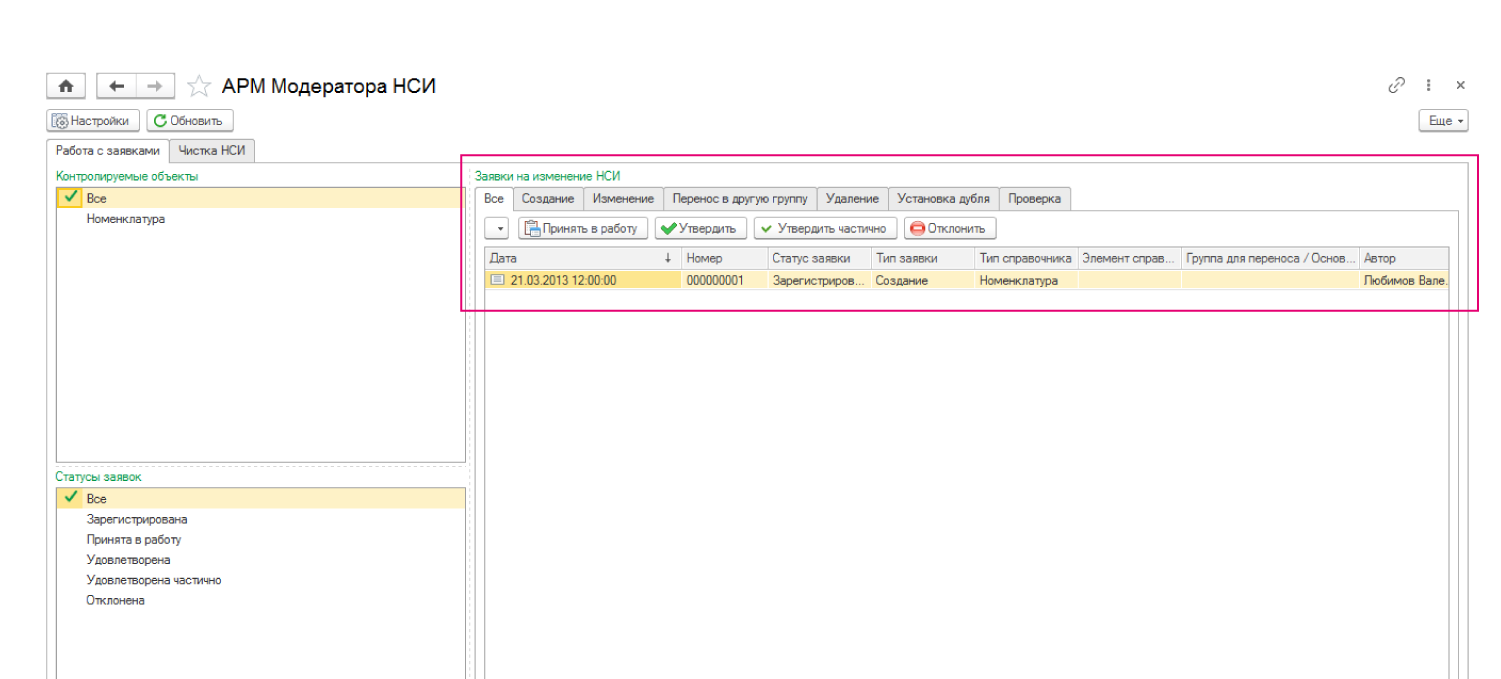This screenshot has height=679, width=1501.
Task: Select the request row numbered 000000001
Action: tap(714, 281)
